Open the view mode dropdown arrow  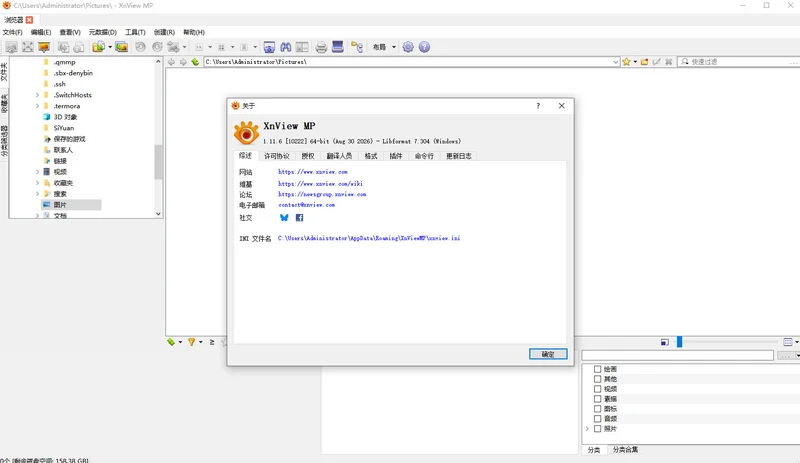tap(797, 342)
